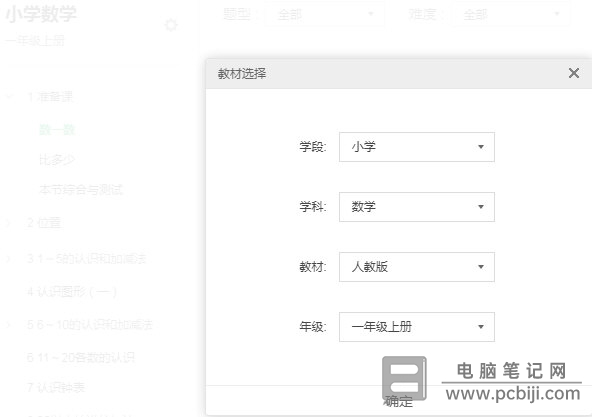Click the 年级: label
The height and width of the screenshot is (417, 592).
[x=313, y=326]
